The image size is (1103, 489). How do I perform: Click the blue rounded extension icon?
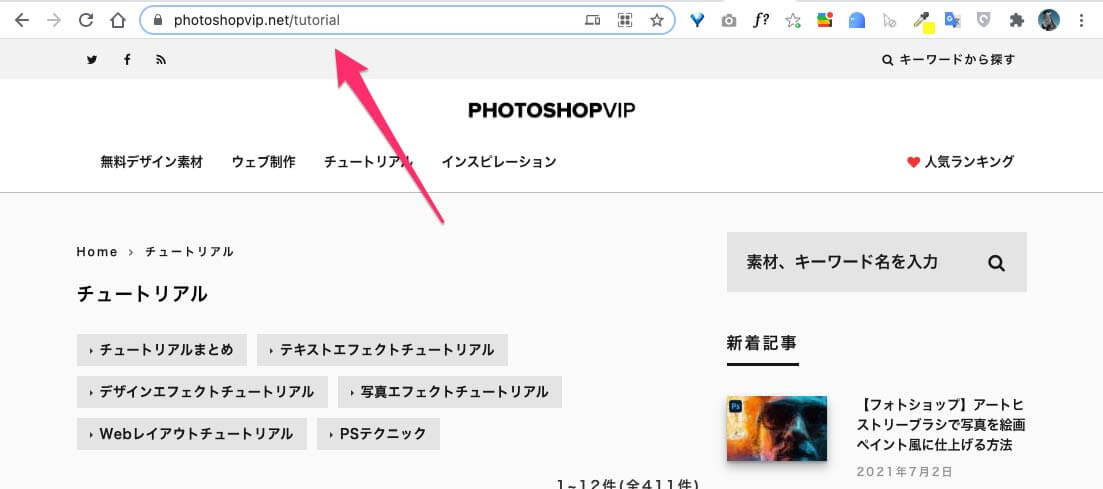pos(857,20)
